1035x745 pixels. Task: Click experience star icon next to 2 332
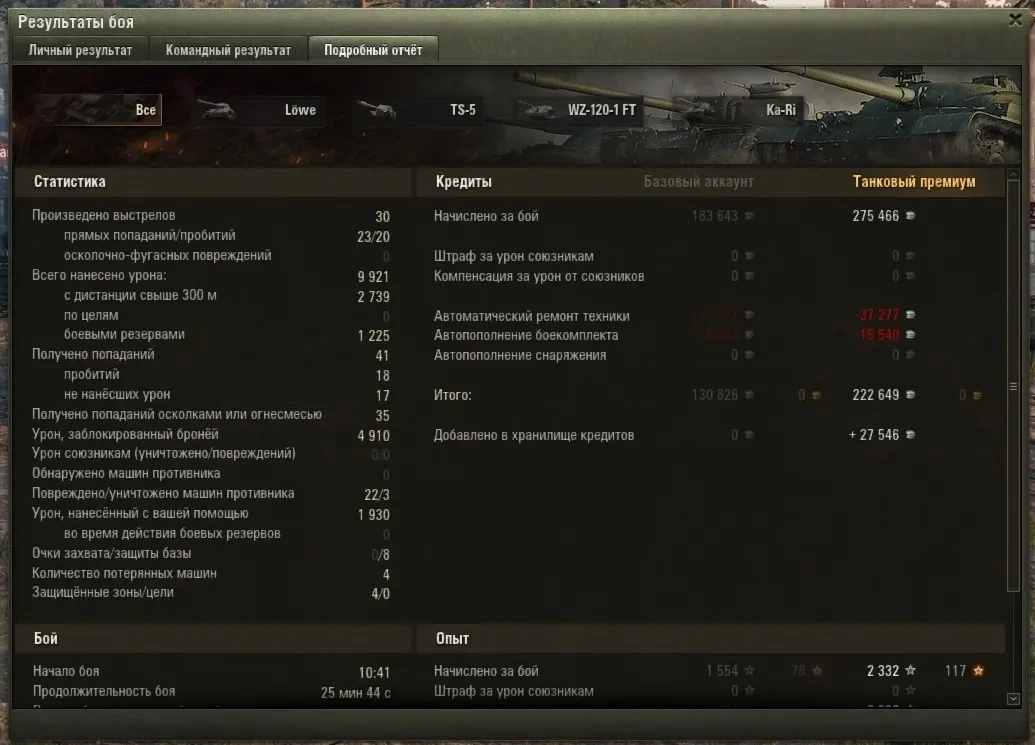pyautogui.click(x=910, y=670)
